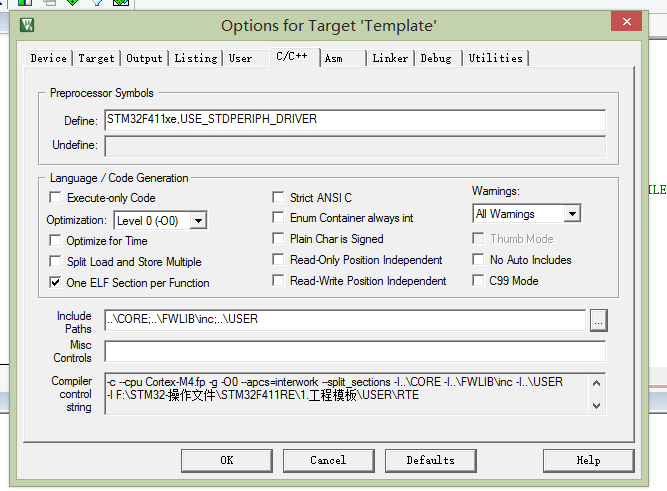Click the Define preprocessor symbols field

[355, 120]
